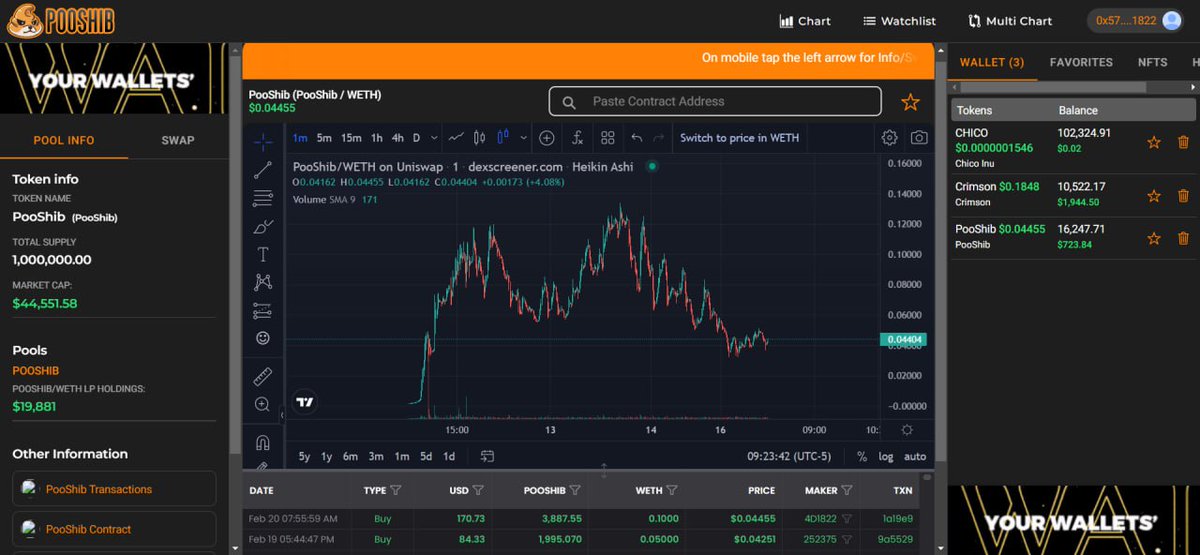Delete the PooShib token from wallet
1200x555 pixels.
click(x=1184, y=238)
